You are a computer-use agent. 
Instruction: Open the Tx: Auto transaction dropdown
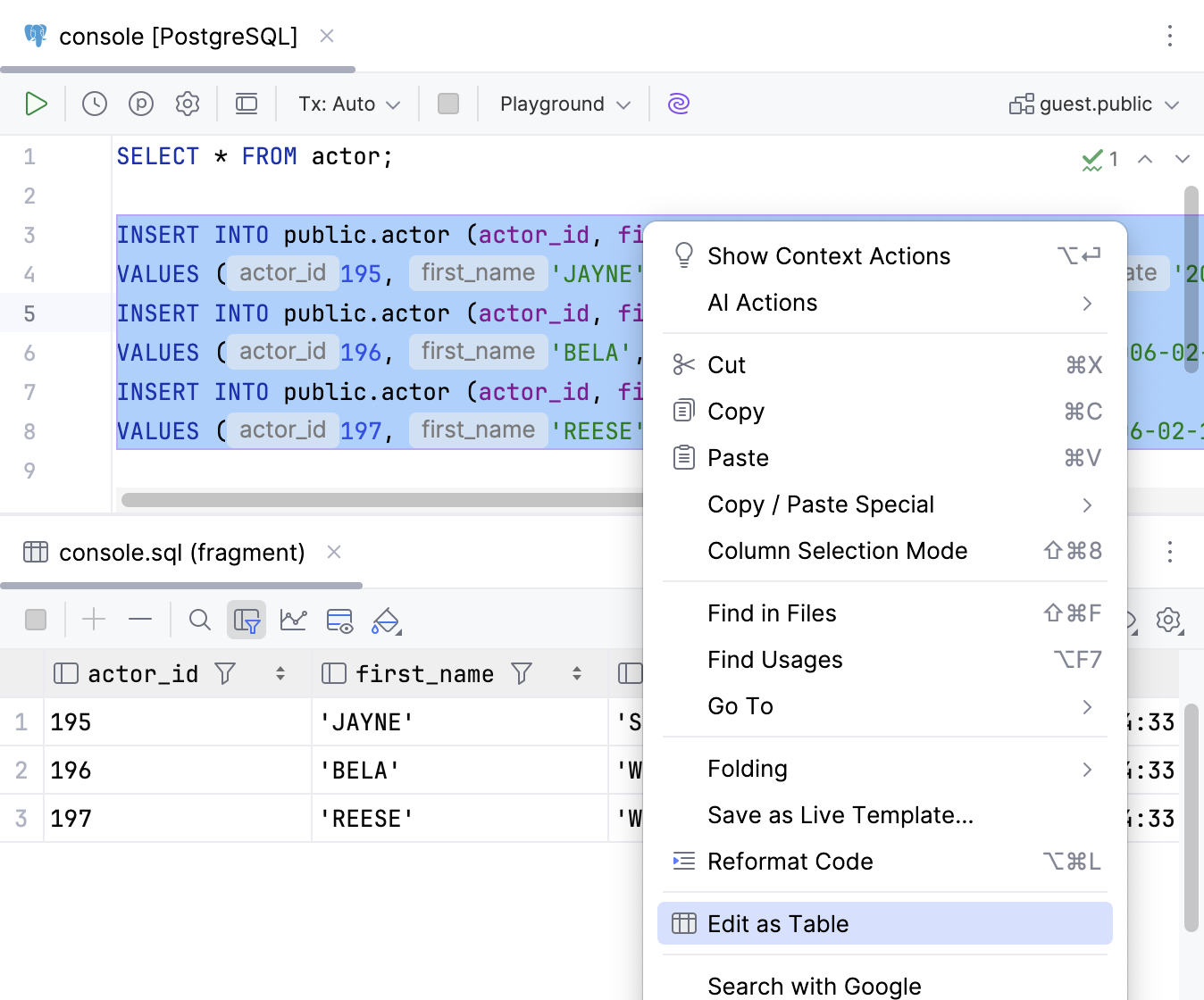click(347, 104)
